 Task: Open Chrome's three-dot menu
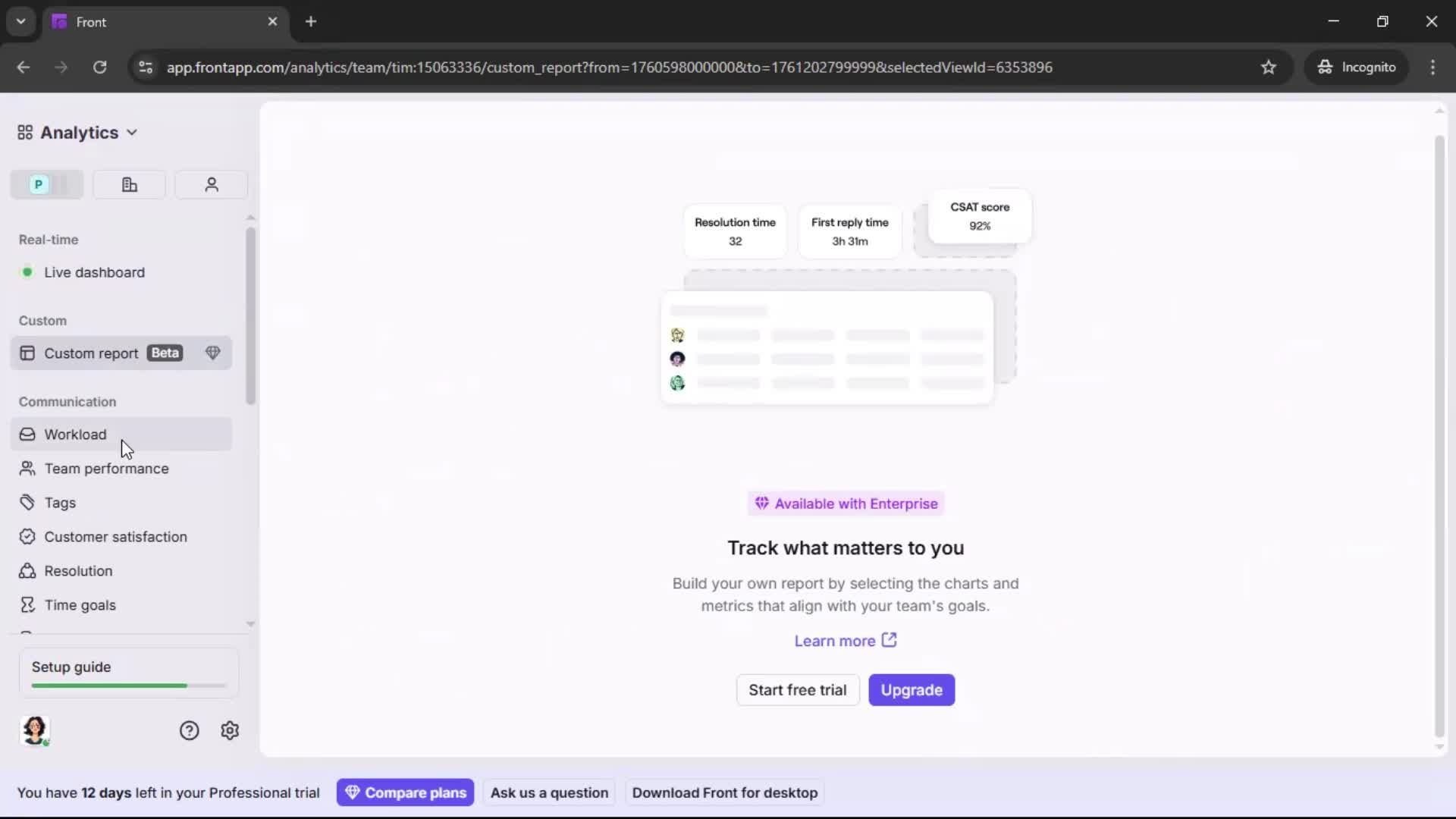1433,67
